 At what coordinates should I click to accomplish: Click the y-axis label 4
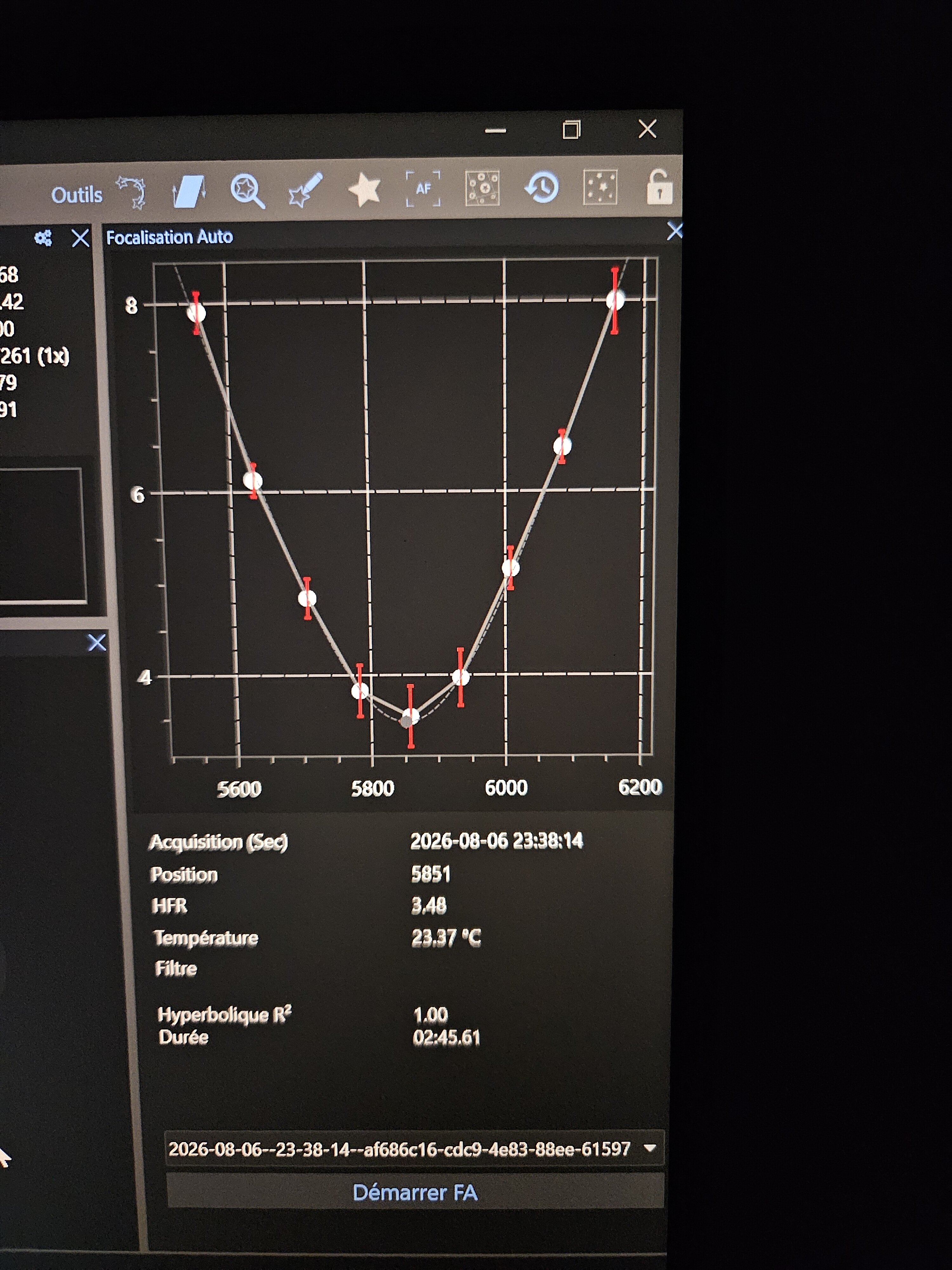click(144, 678)
